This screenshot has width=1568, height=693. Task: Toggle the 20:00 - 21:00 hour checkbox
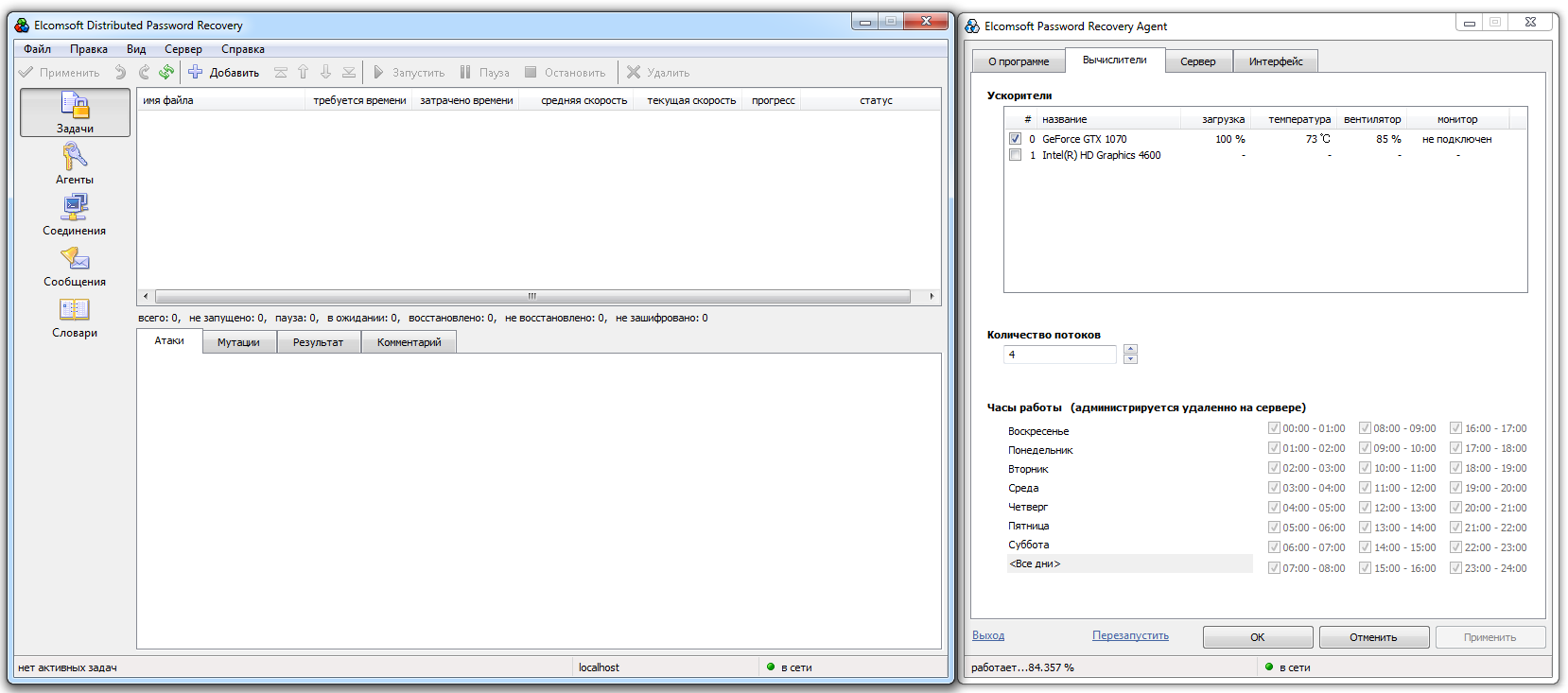pyautogui.click(x=1455, y=507)
